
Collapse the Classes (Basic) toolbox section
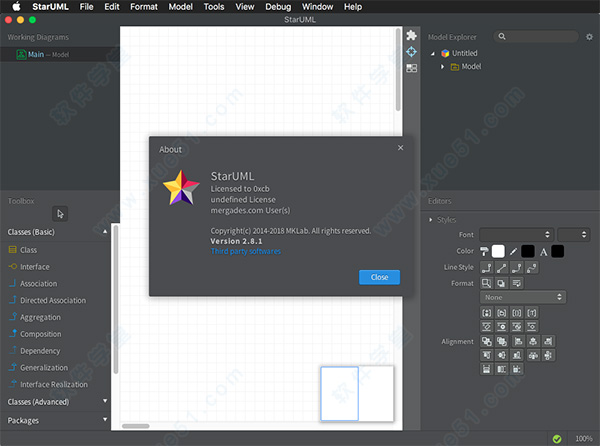click(x=105, y=231)
